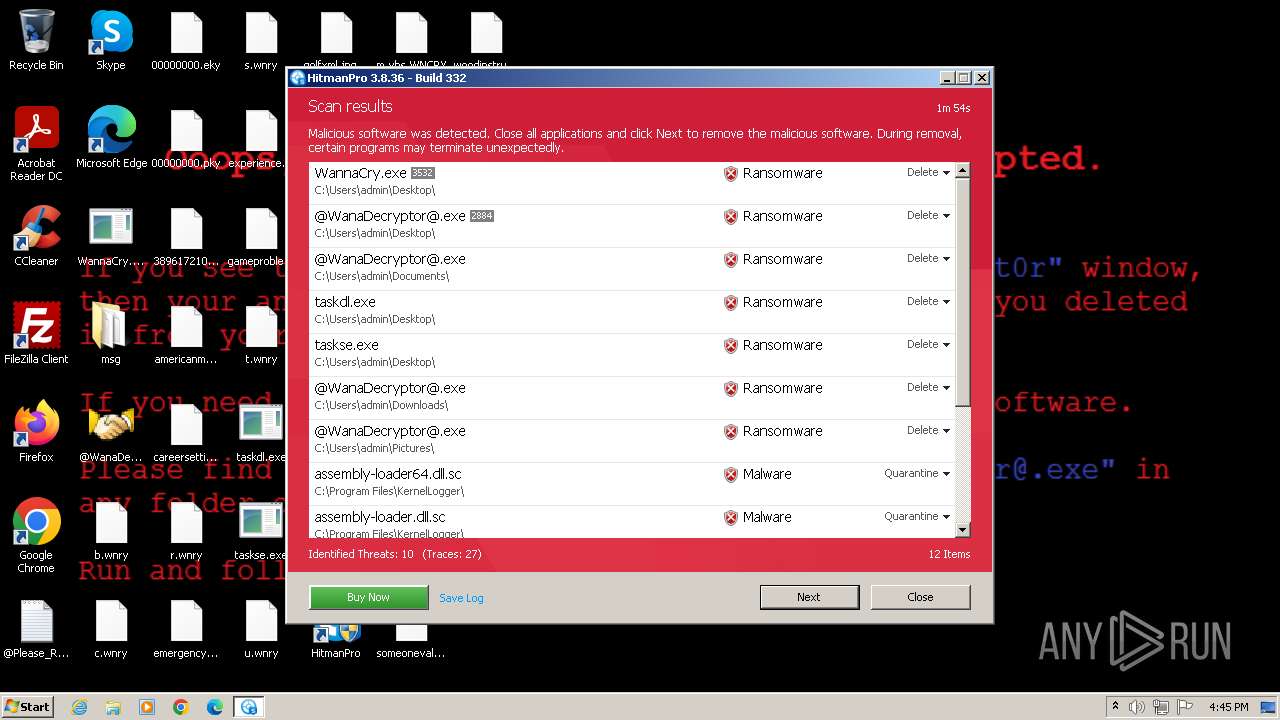Launch Google Chrome desktop shortcut
This screenshot has width=1280, height=720.
(36, 536)
